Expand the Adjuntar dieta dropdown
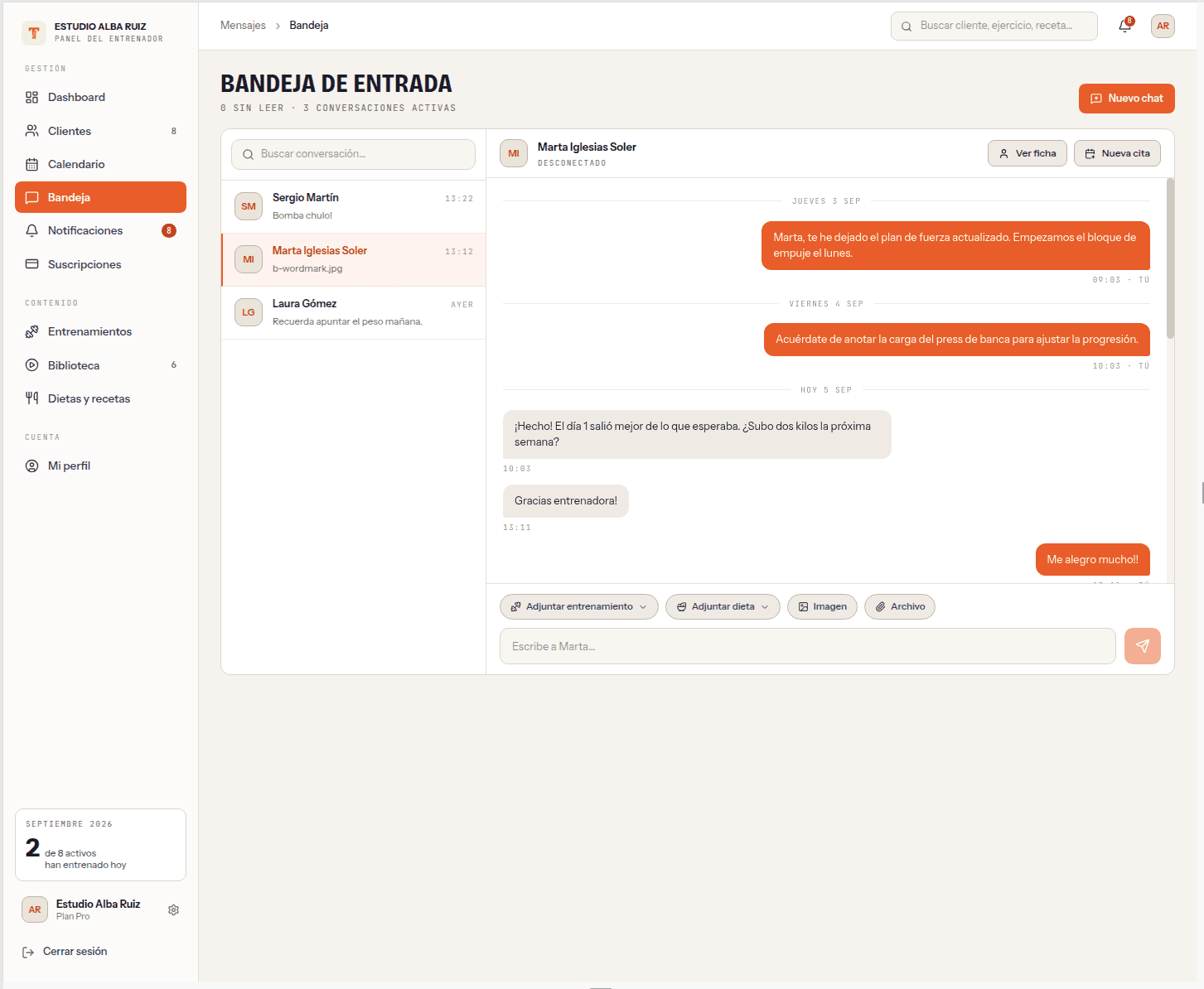1204x989 pixels. (723, 606)
